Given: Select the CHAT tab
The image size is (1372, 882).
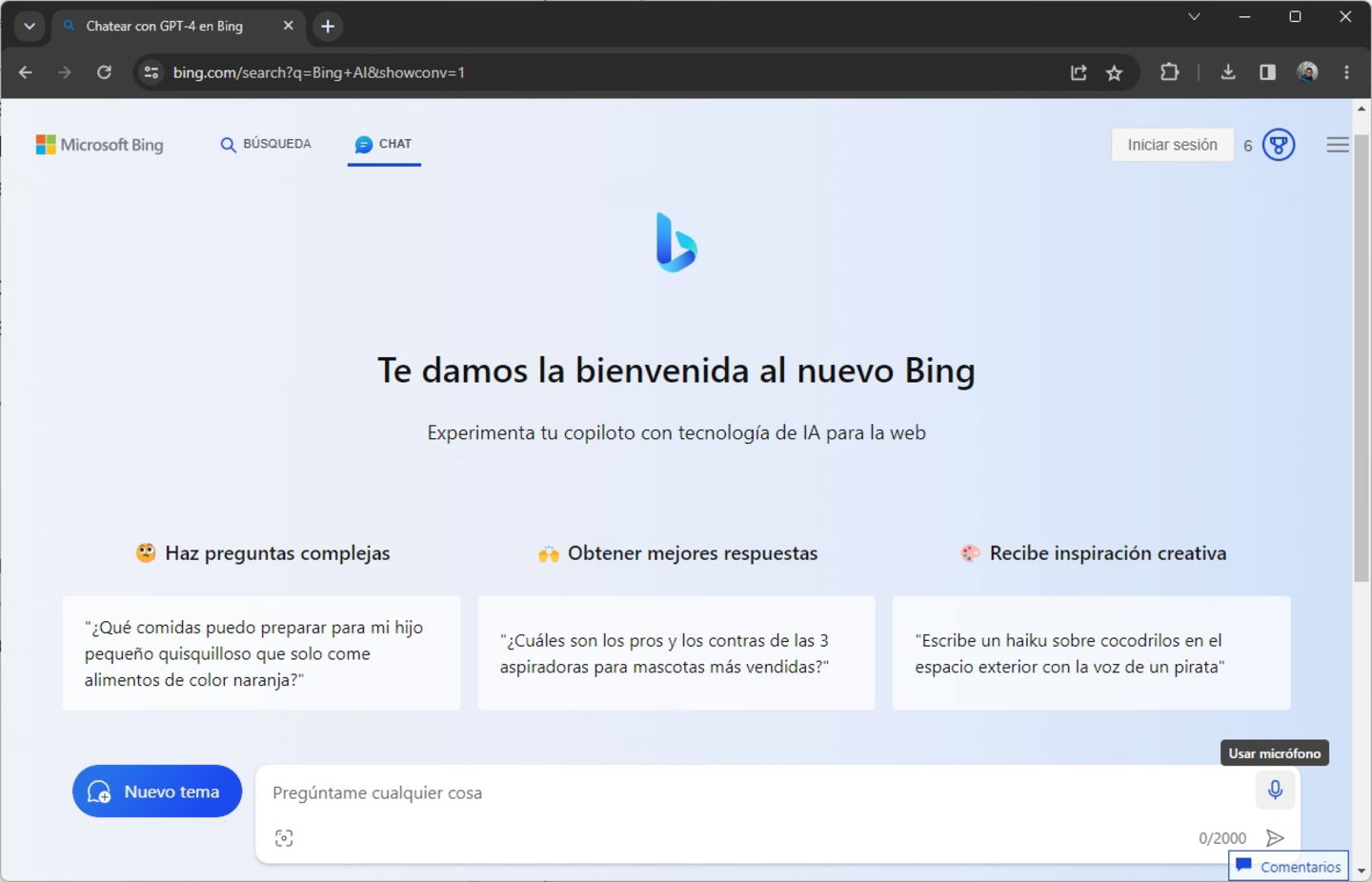Looking at the screenshot, I should coord(384,144).
